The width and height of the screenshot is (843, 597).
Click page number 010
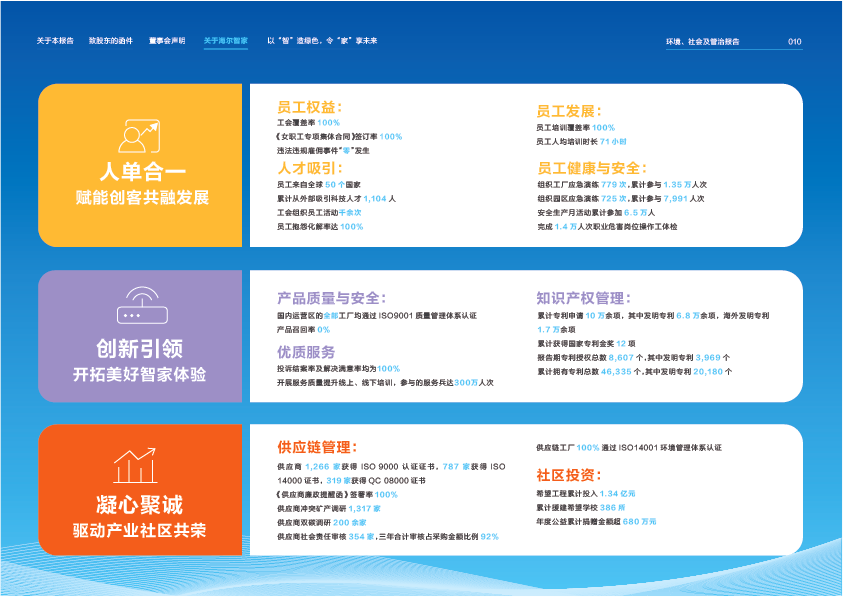click(795, 42)
